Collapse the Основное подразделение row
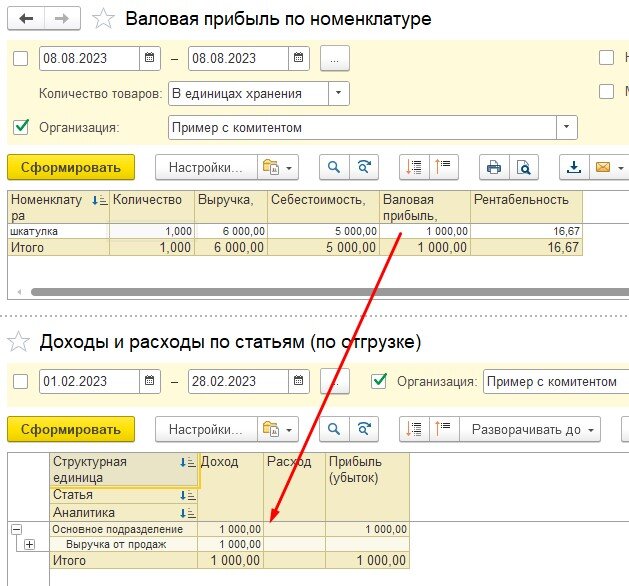This screenshot has height=586, width=629. [x=16, y=529]
